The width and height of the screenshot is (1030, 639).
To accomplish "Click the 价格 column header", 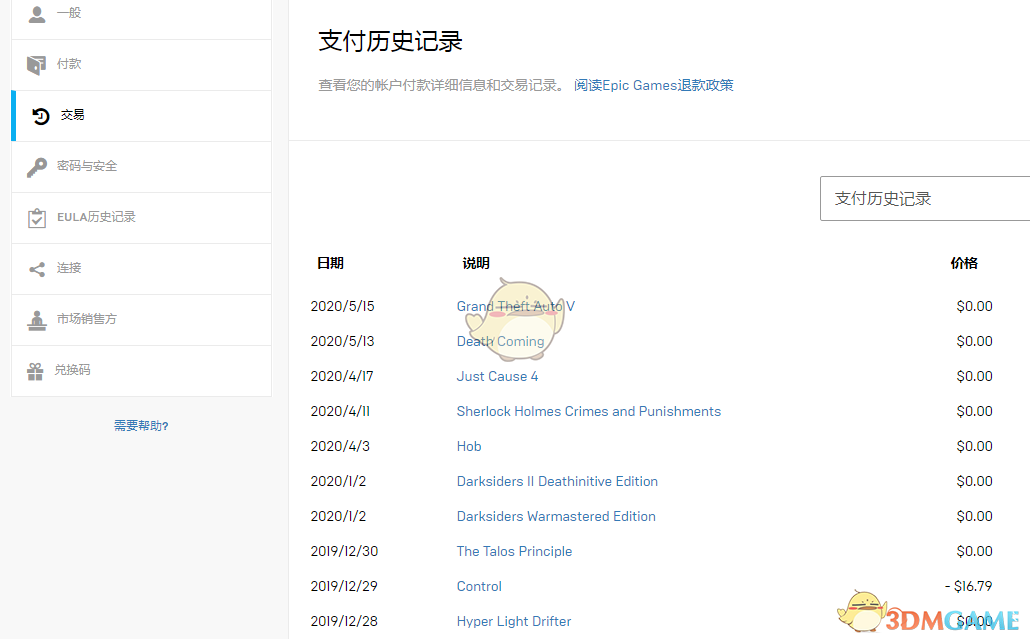I will click(964, 263).
